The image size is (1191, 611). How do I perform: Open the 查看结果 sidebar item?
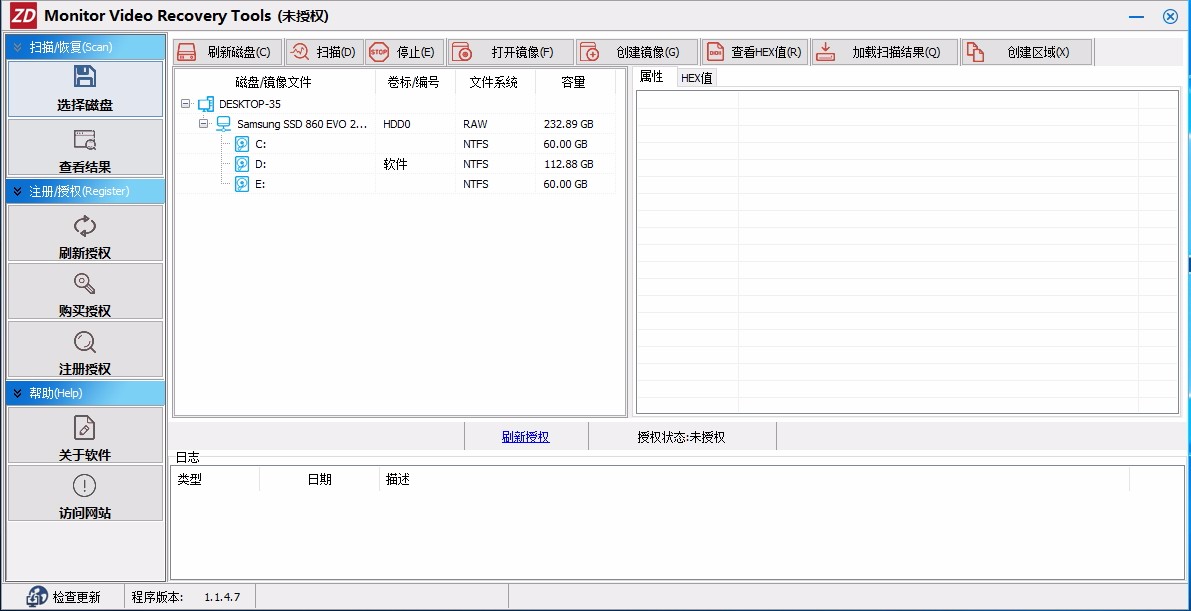click(x=85, y=147)
